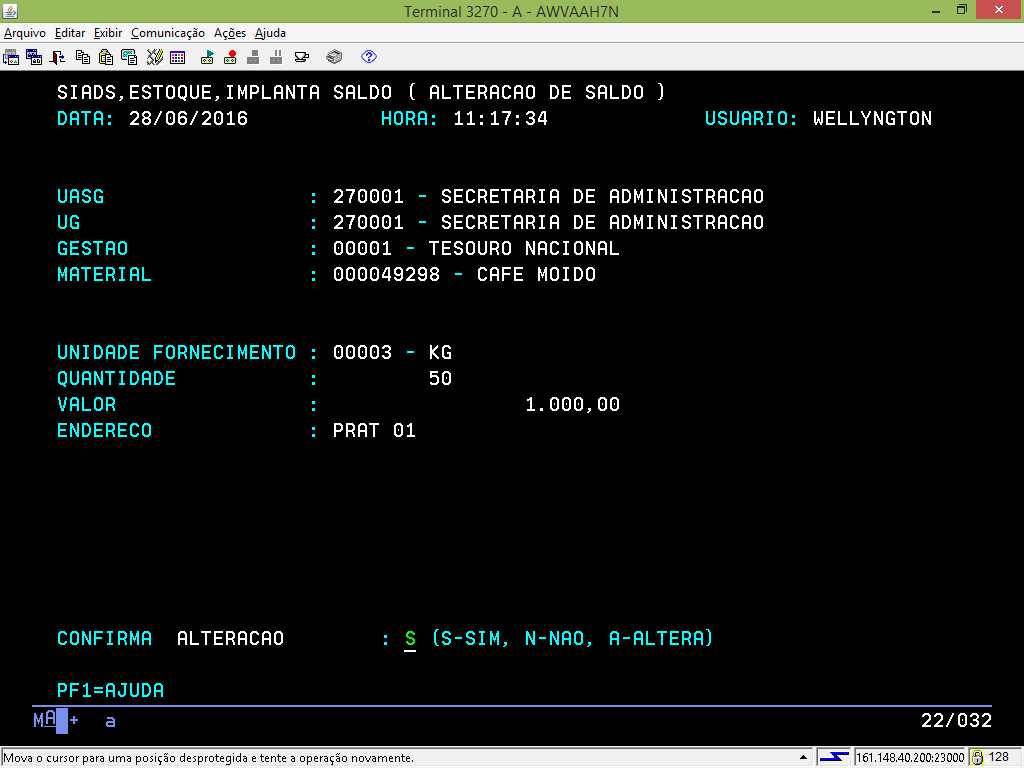Click the UG value SECRETARIA DE ADMINISTRACAO

[602, 223]
